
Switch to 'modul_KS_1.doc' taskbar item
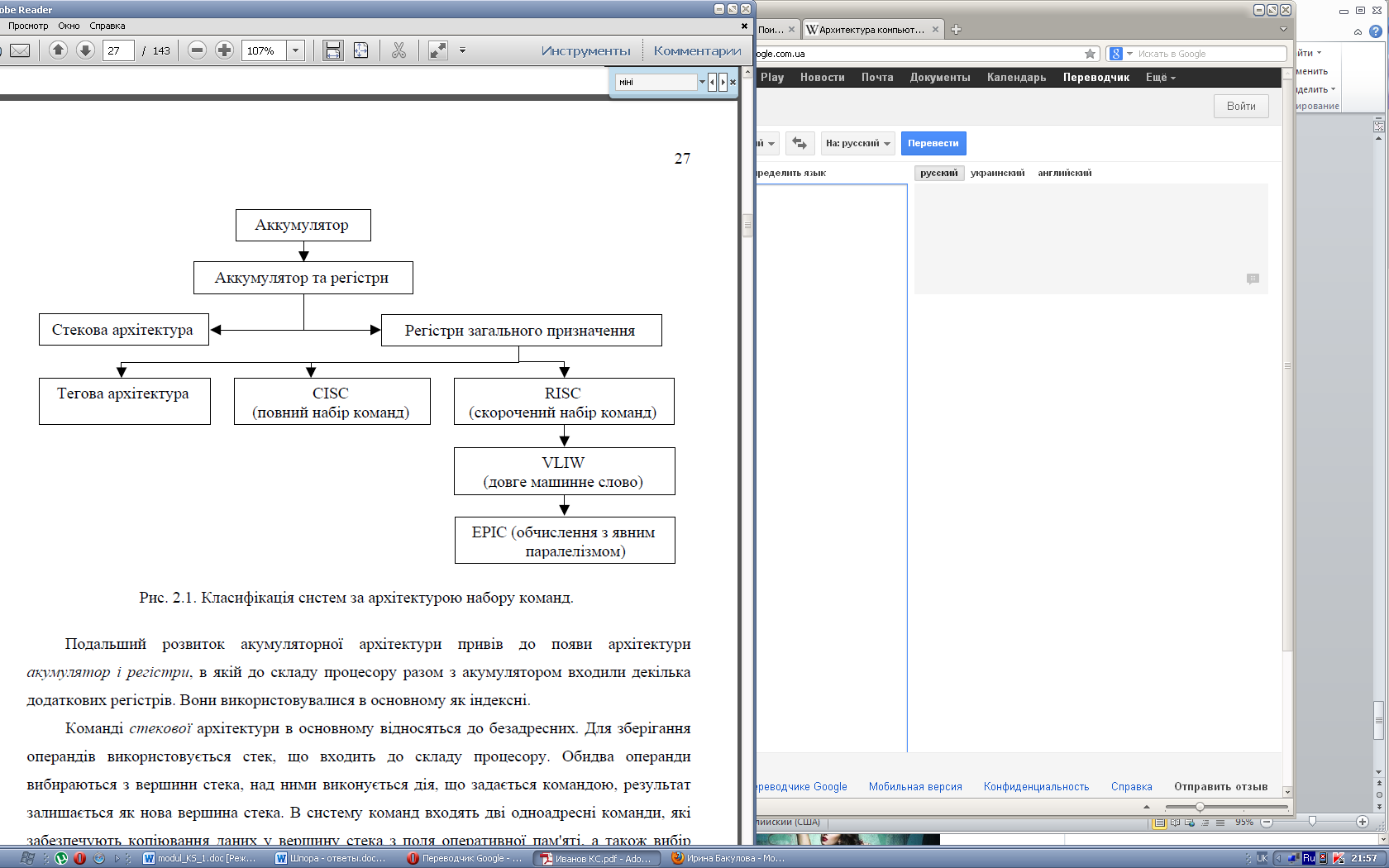click(x=200, y=858)
